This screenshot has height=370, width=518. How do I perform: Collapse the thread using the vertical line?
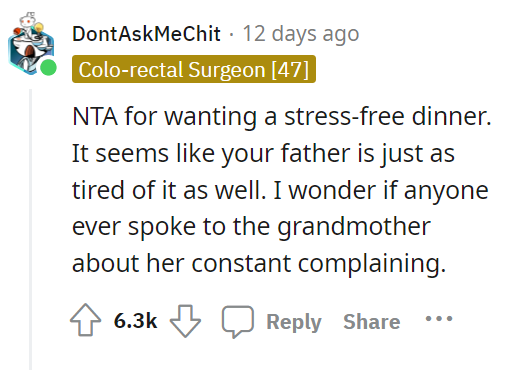click(x=30, y=229)
